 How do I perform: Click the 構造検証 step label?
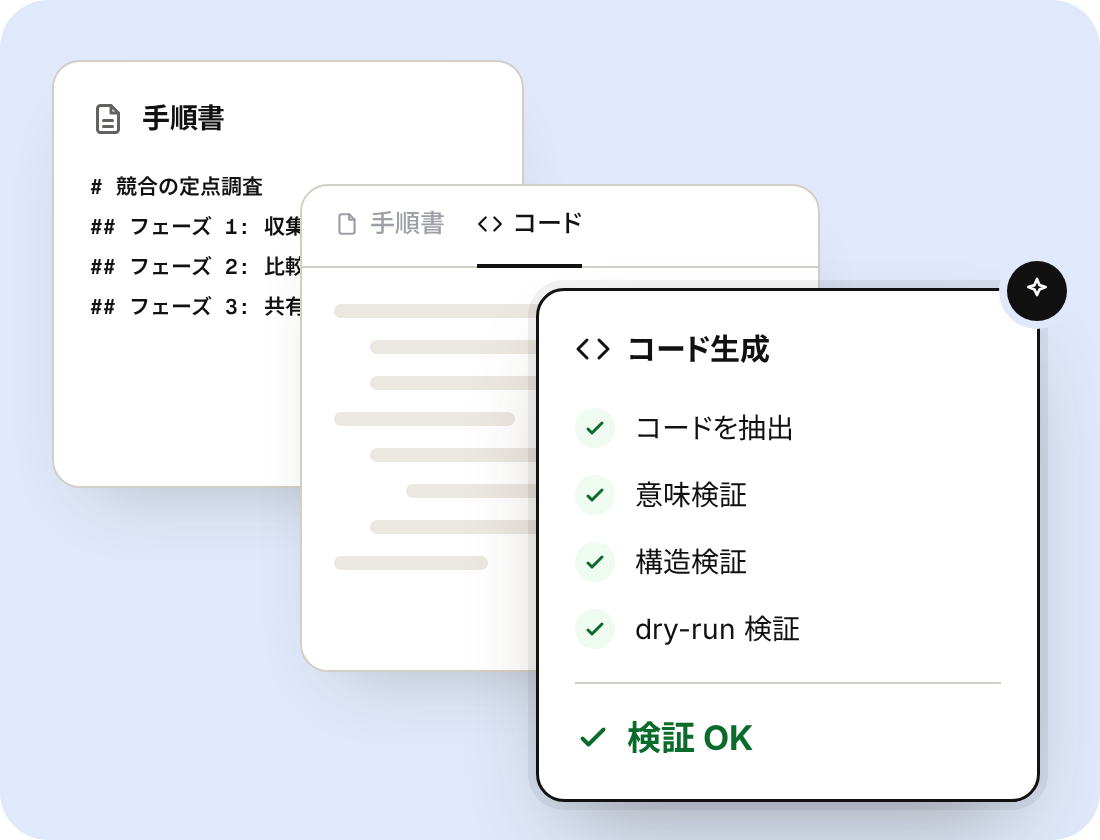point(691,561)
